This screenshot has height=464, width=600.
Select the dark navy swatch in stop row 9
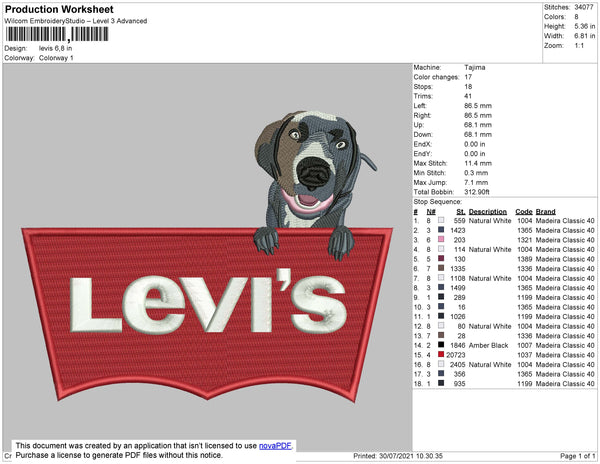coord(441,297)
